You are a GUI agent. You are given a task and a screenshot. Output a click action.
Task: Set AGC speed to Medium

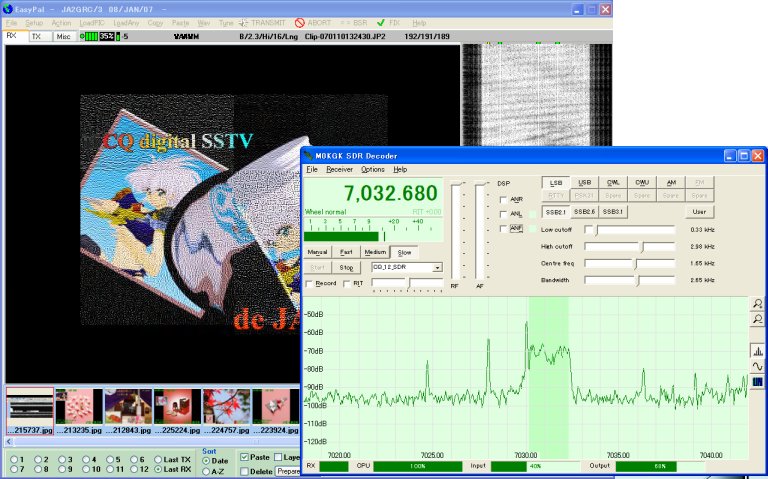coord(375,252)
